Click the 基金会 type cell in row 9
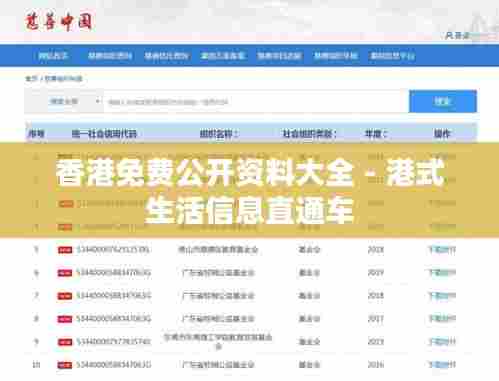This screenshot has width=499, height=381. [309, 342]
